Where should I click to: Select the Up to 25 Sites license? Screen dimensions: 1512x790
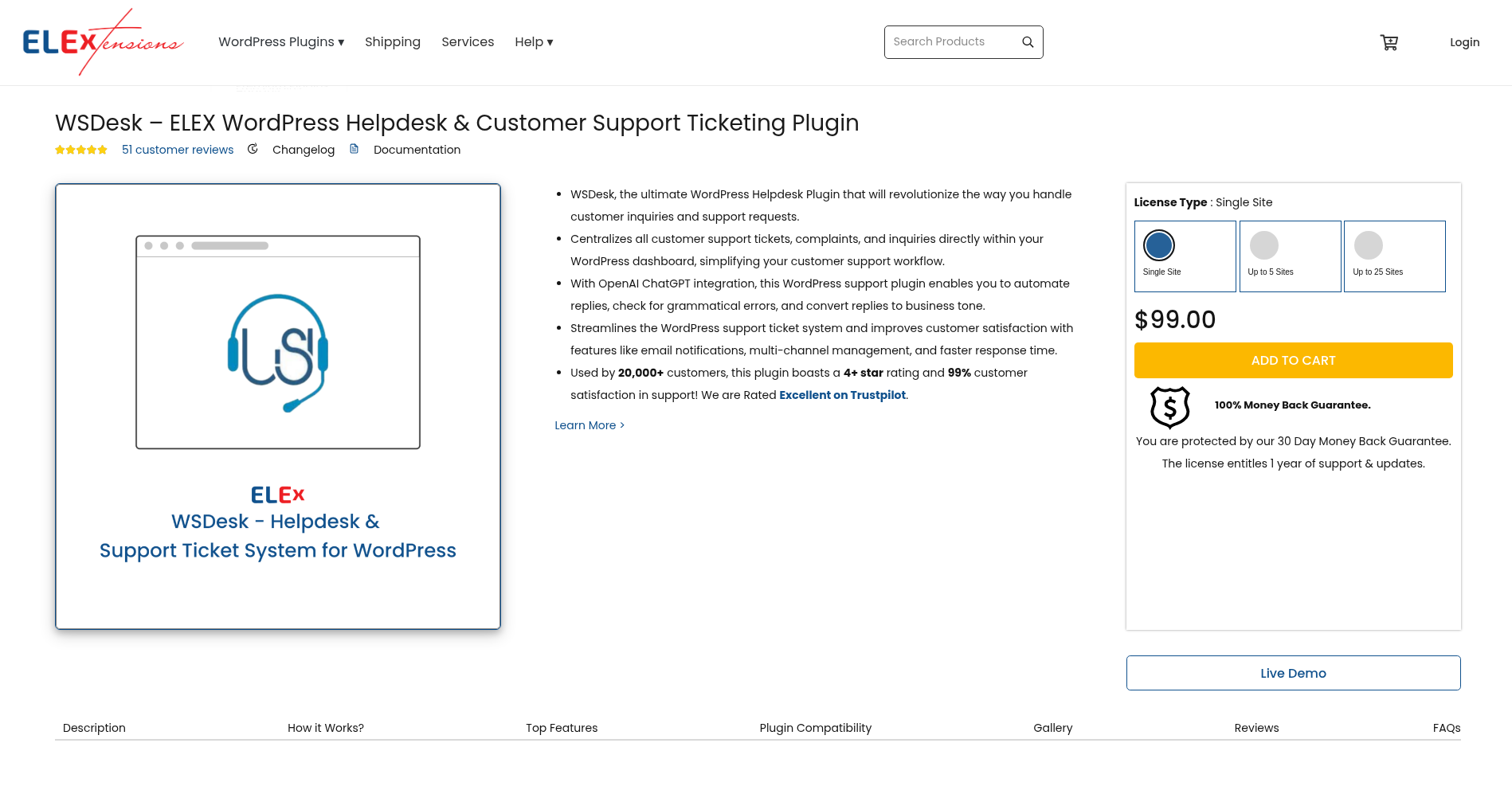click(x=1394, y=256)
